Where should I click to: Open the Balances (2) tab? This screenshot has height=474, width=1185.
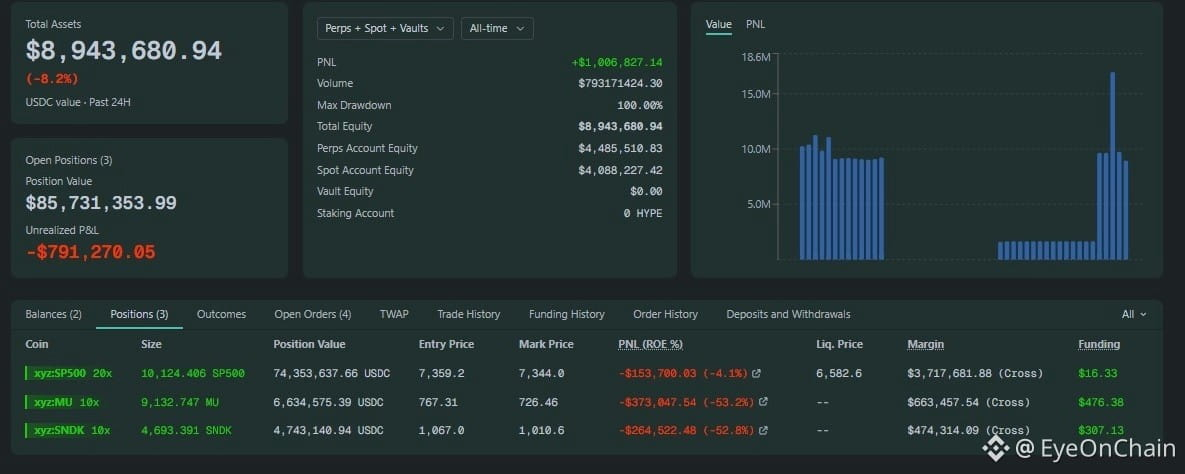54,314
